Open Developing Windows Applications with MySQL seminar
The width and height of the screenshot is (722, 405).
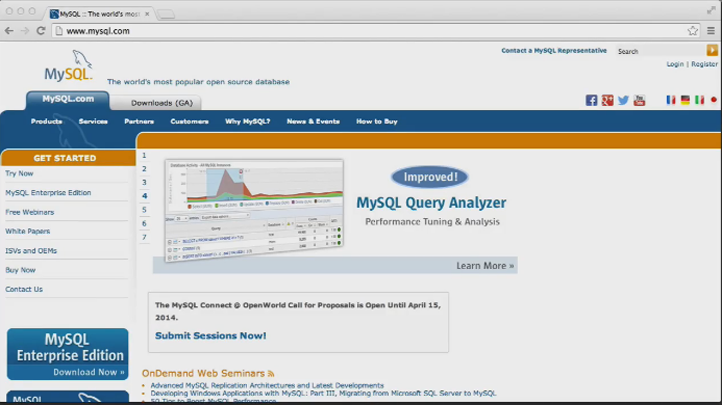coord(323,393)
